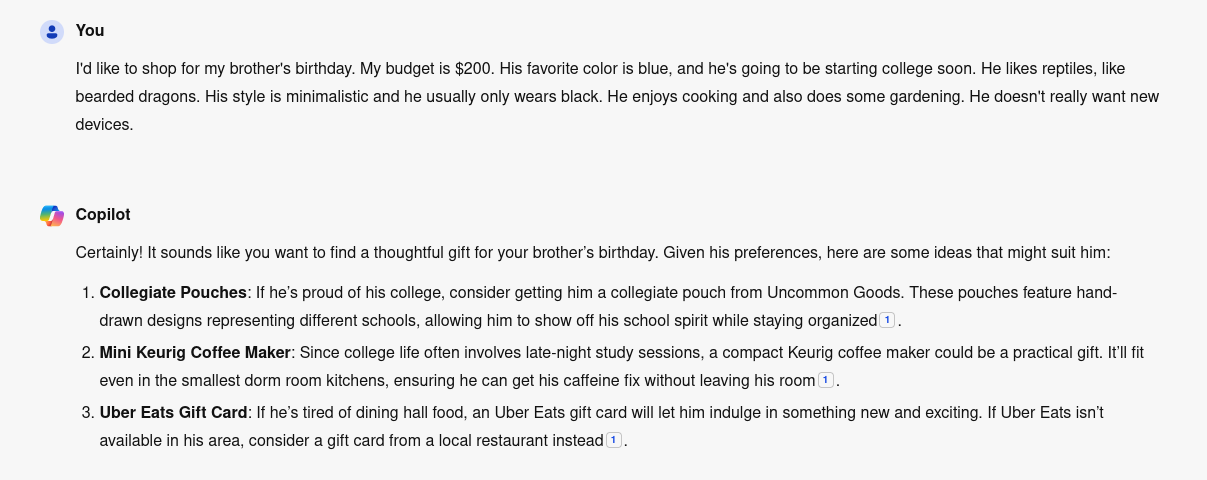Click Copilot's intro sentence starting with "Certainly!"
This screenshot has height=480, width=1207.
592,253
